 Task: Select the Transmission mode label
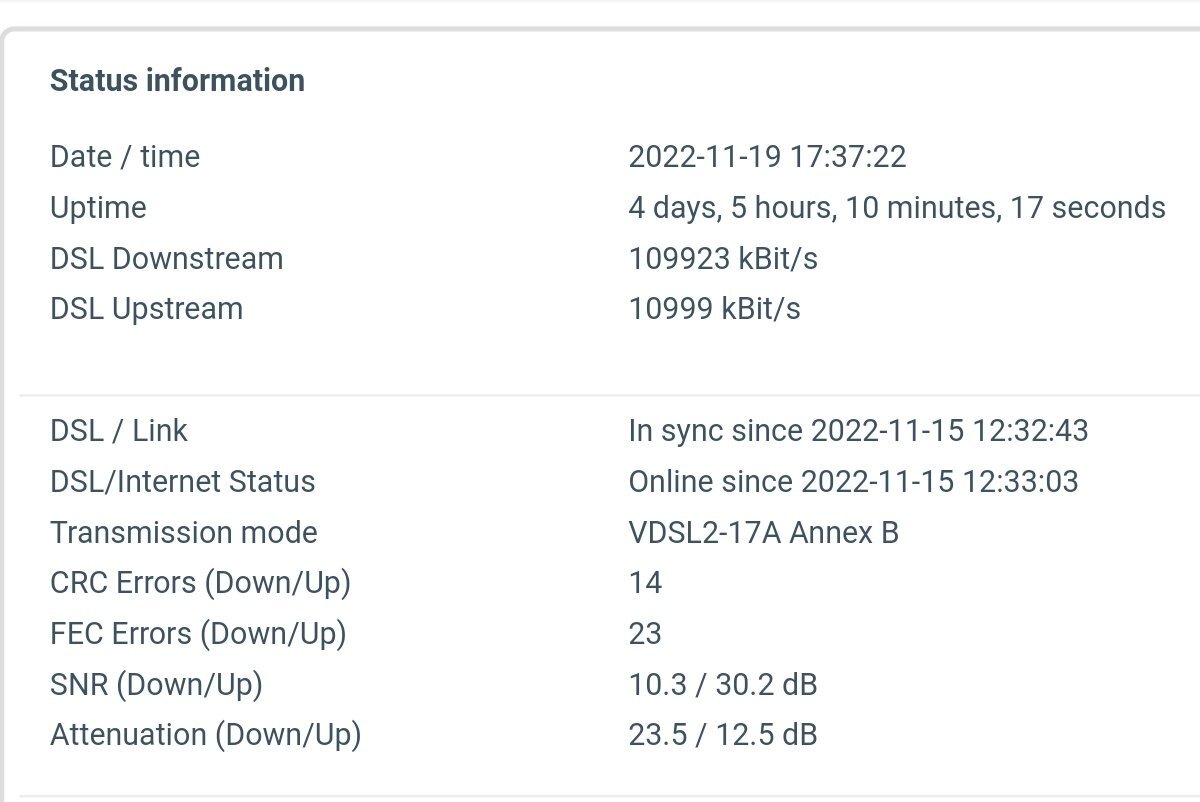click(x=183, y=533)
